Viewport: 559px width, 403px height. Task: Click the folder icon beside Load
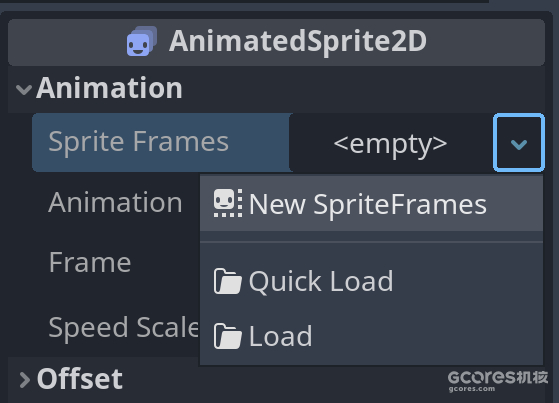pyautogui.click(x=227, y=336)
